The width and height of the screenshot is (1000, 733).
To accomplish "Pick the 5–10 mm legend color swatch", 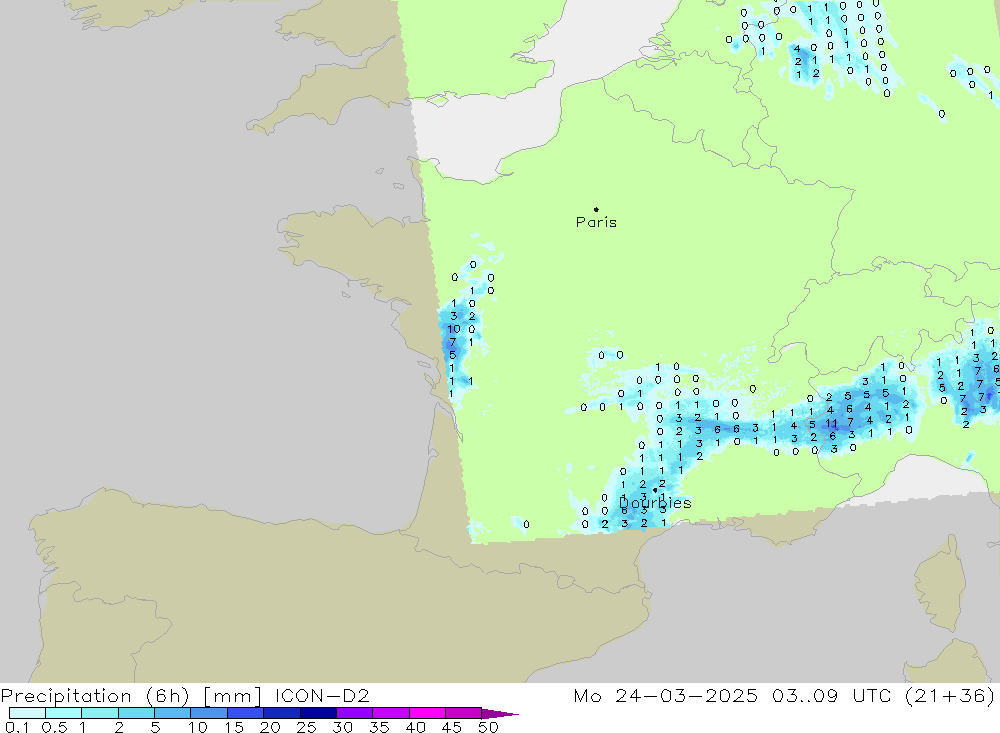I will click(x=172, y=713).
